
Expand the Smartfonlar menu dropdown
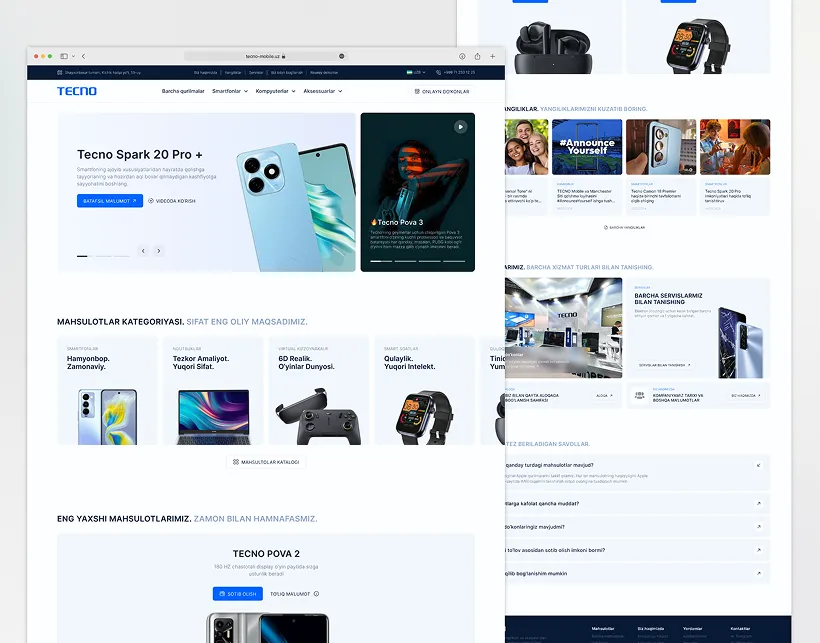pos(230,91)
